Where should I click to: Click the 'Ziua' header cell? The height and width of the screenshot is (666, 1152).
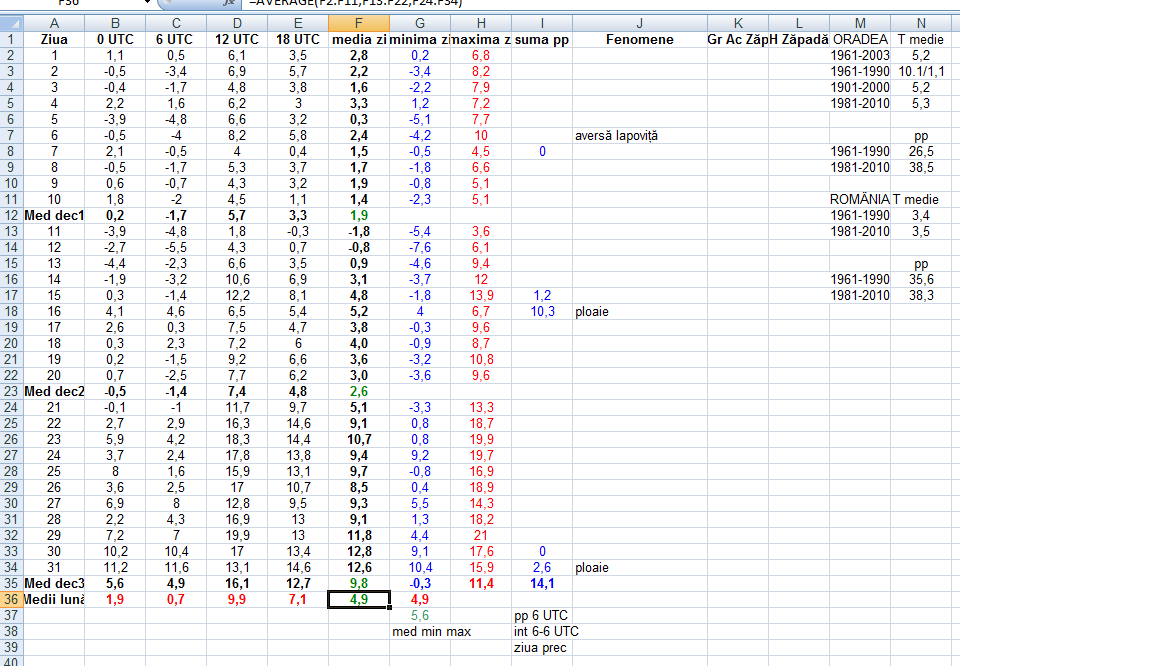pyautogui.click(x=54, y=40)
